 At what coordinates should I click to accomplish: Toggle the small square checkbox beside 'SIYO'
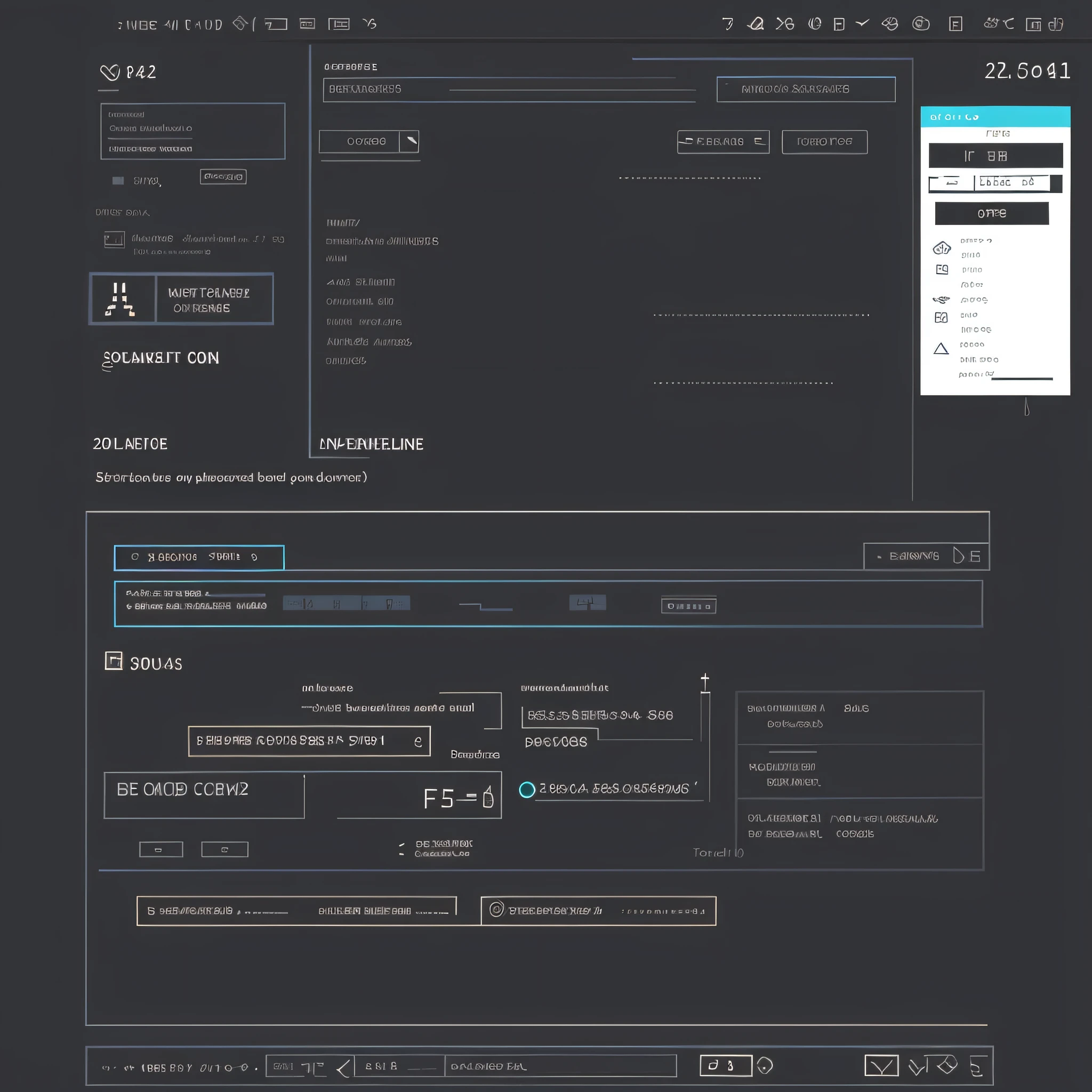(x=117, y=181)
